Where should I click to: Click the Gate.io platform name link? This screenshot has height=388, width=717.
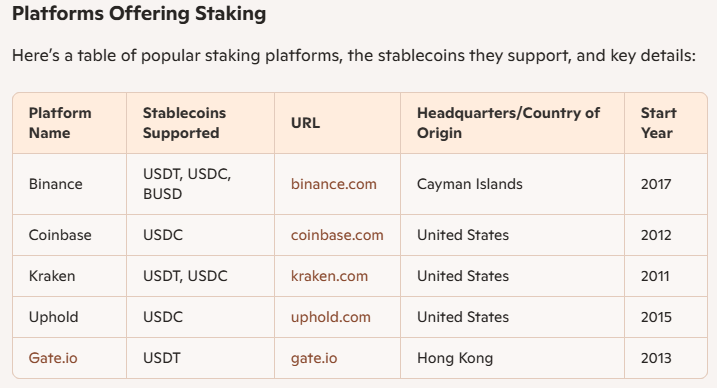click(x=53, y=358)
